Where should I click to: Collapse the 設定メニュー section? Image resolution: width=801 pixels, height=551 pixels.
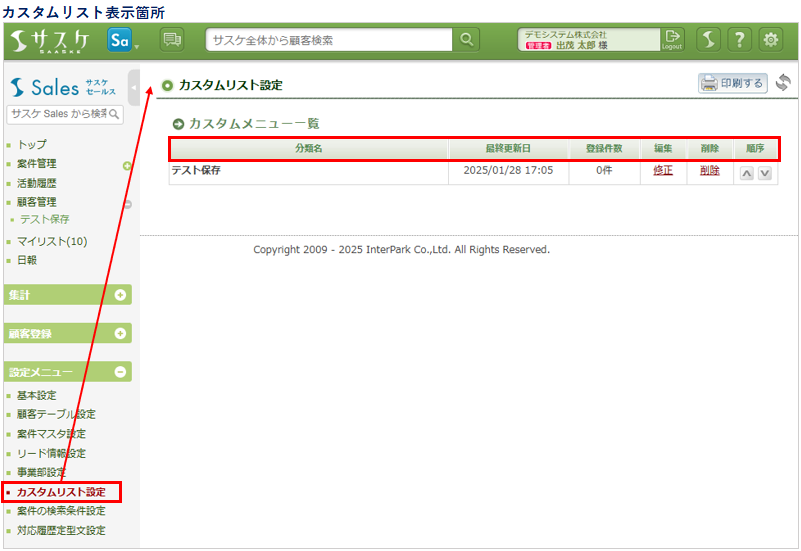(x=121, y=372)
